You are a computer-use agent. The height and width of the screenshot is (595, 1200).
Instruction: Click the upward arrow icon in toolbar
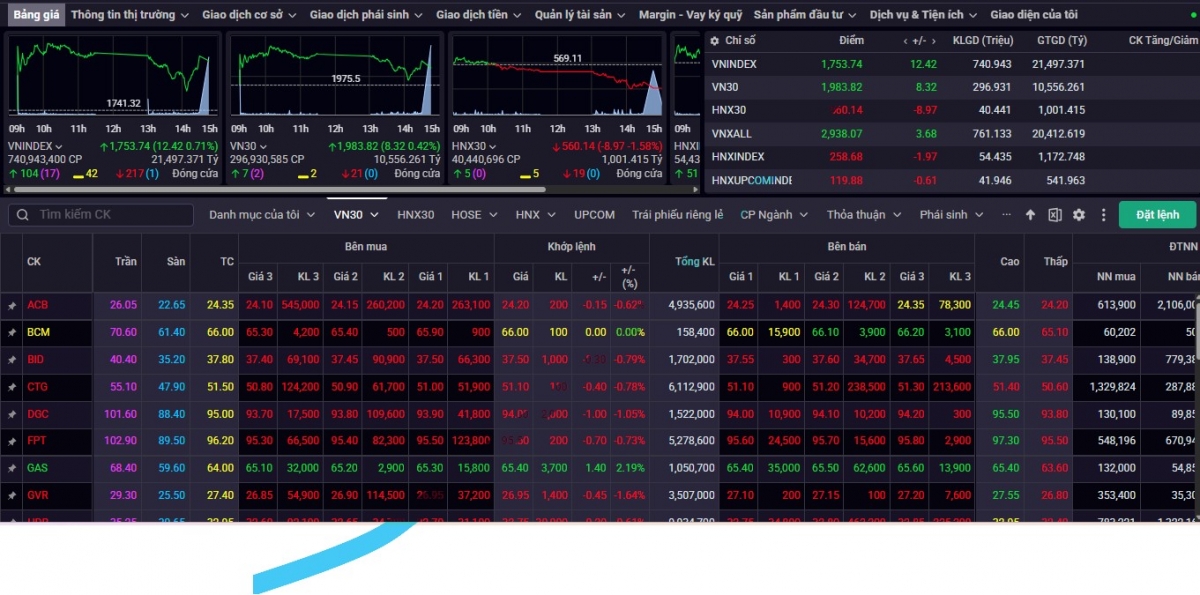point(1032,215)
